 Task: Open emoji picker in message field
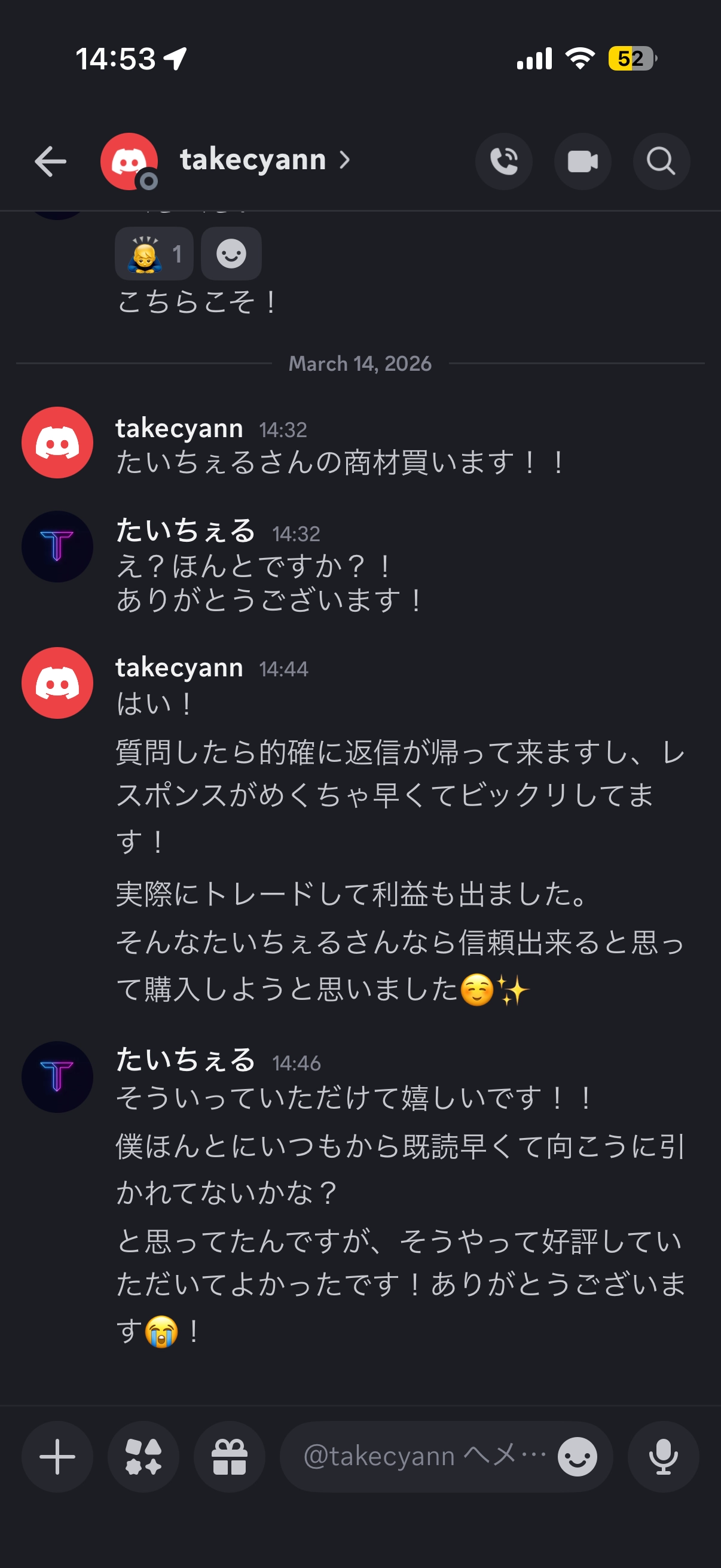click(x=577, y=1457)
